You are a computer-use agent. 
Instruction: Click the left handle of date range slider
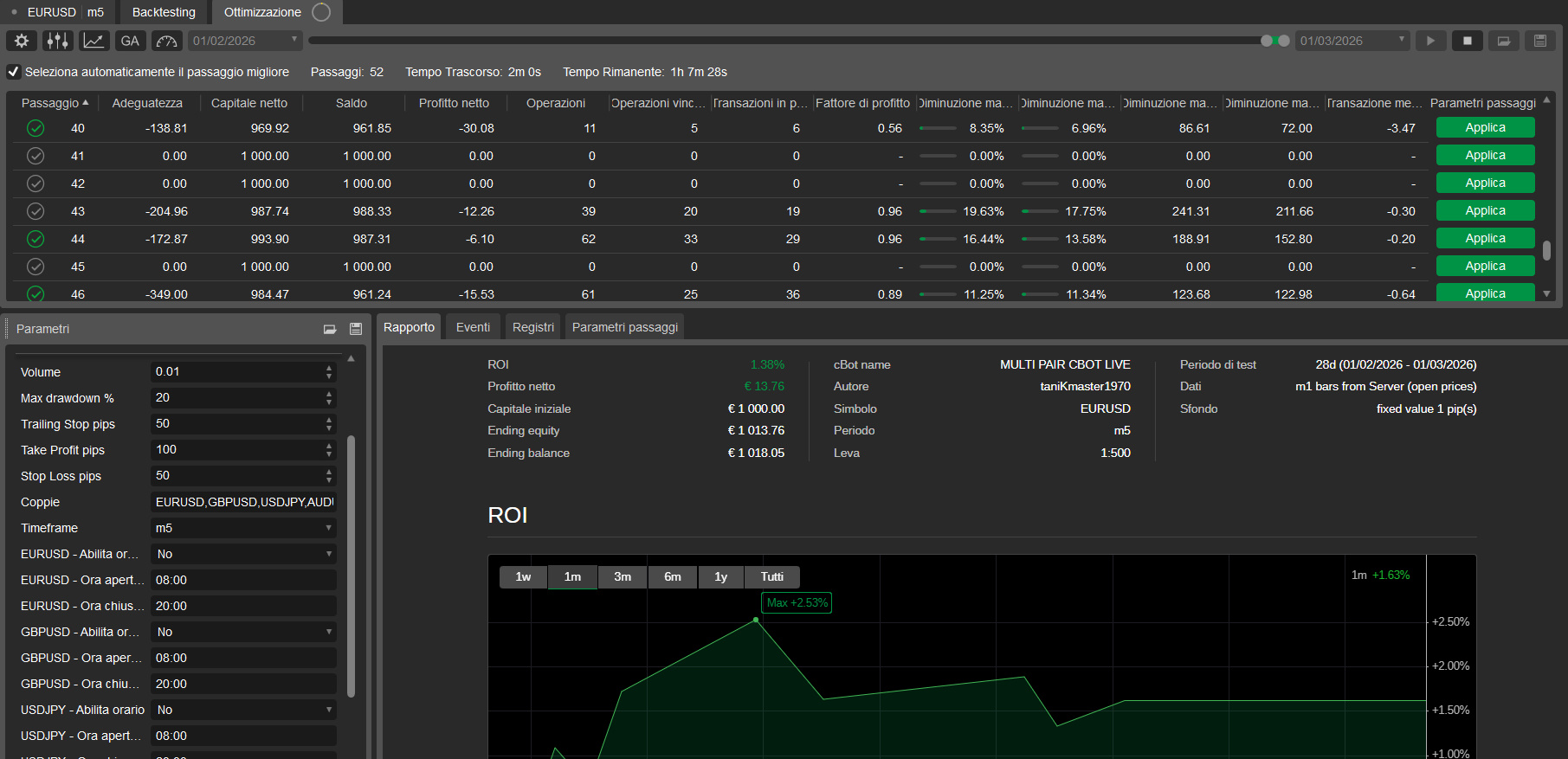[x=1267, y=41]
